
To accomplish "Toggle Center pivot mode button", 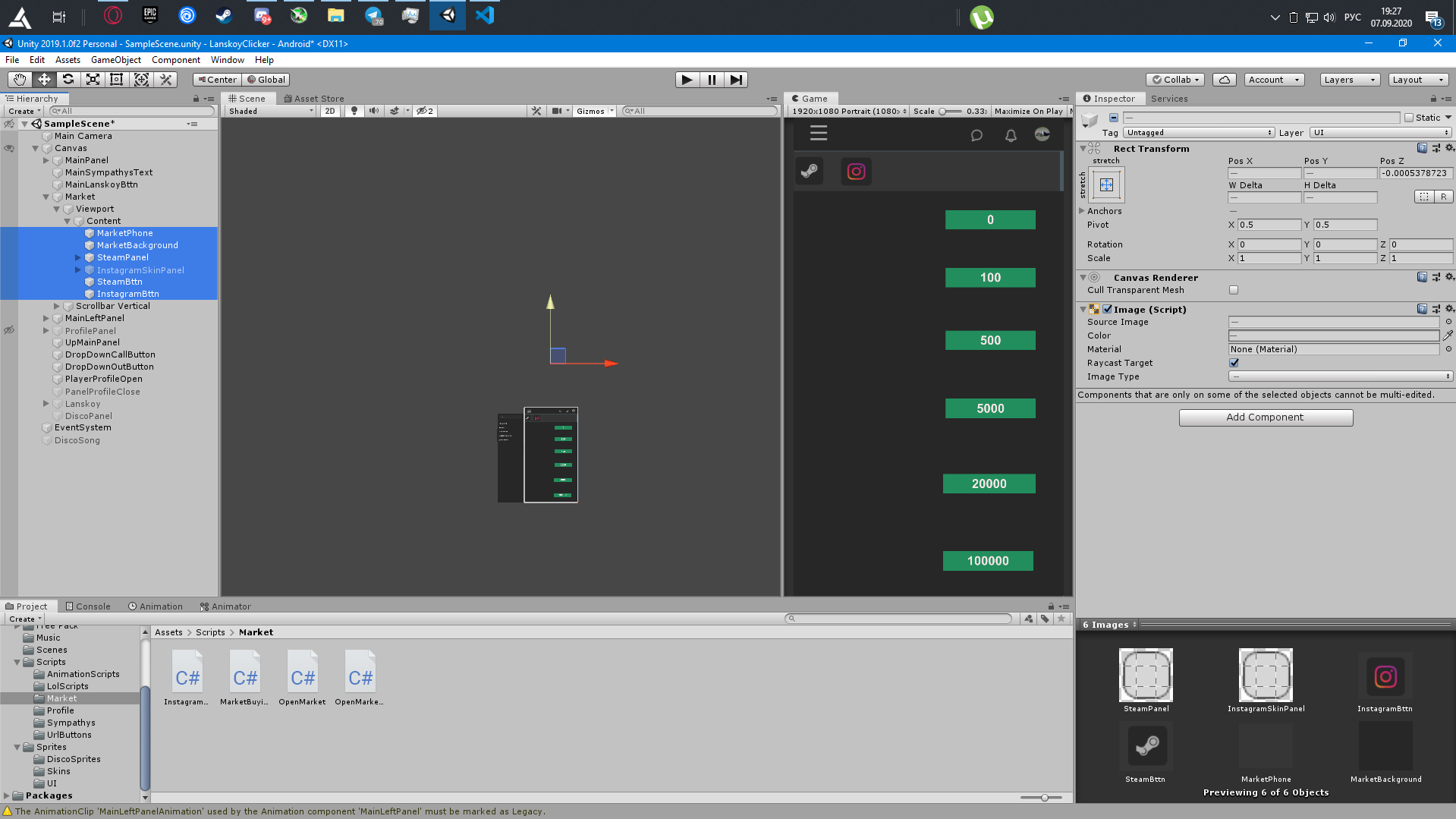I will [217, 80].
